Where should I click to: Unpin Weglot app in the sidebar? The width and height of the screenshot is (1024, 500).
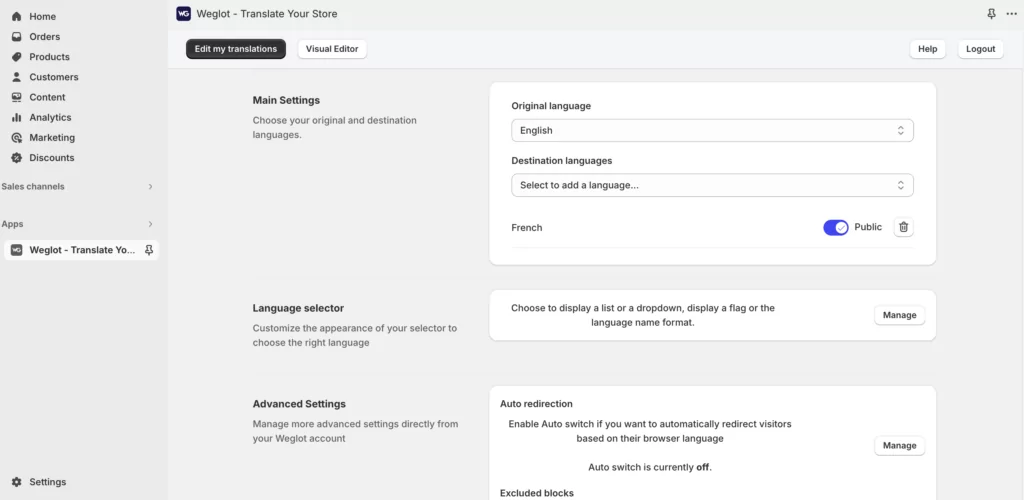(x=149, y=250)
